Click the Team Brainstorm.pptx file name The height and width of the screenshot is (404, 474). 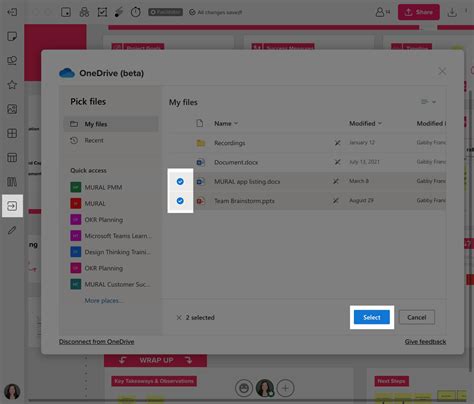[244, 201]
